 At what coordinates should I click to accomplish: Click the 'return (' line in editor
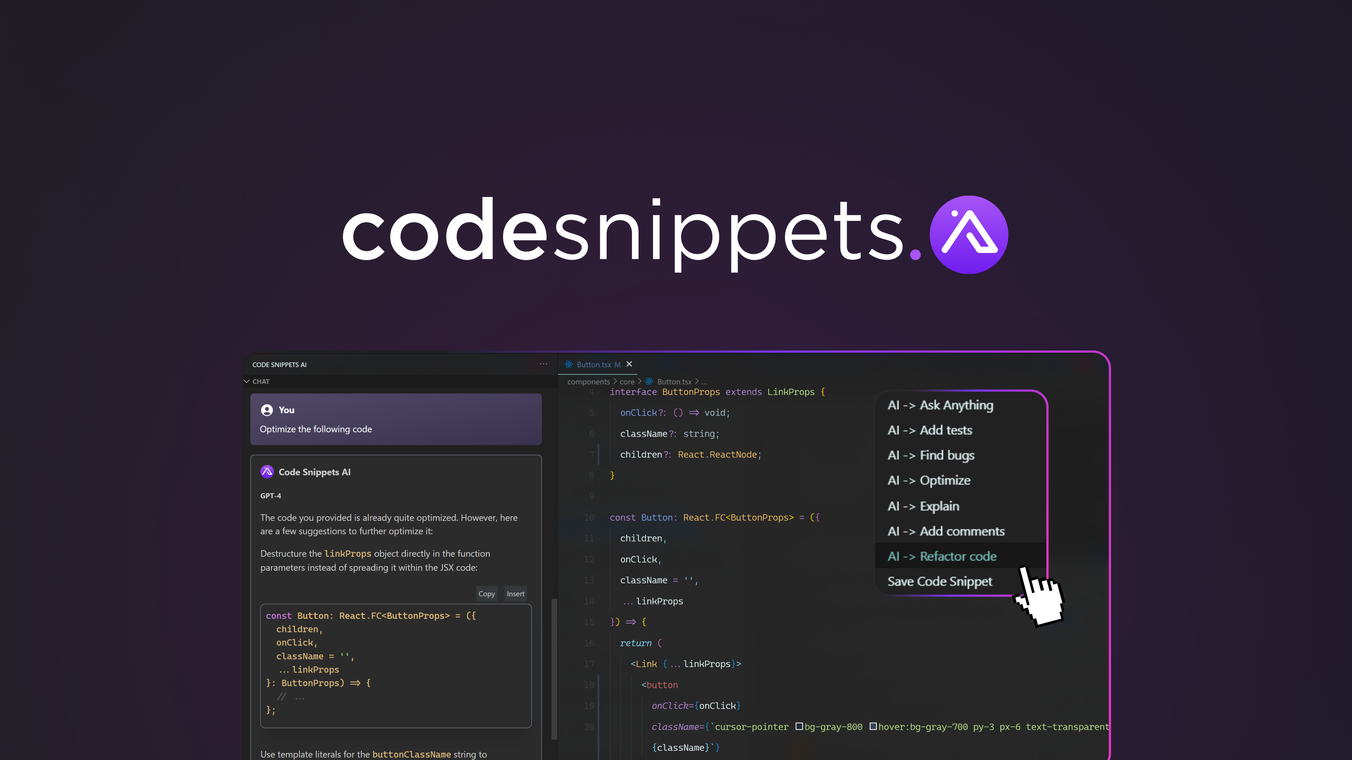tap(641, 643)
